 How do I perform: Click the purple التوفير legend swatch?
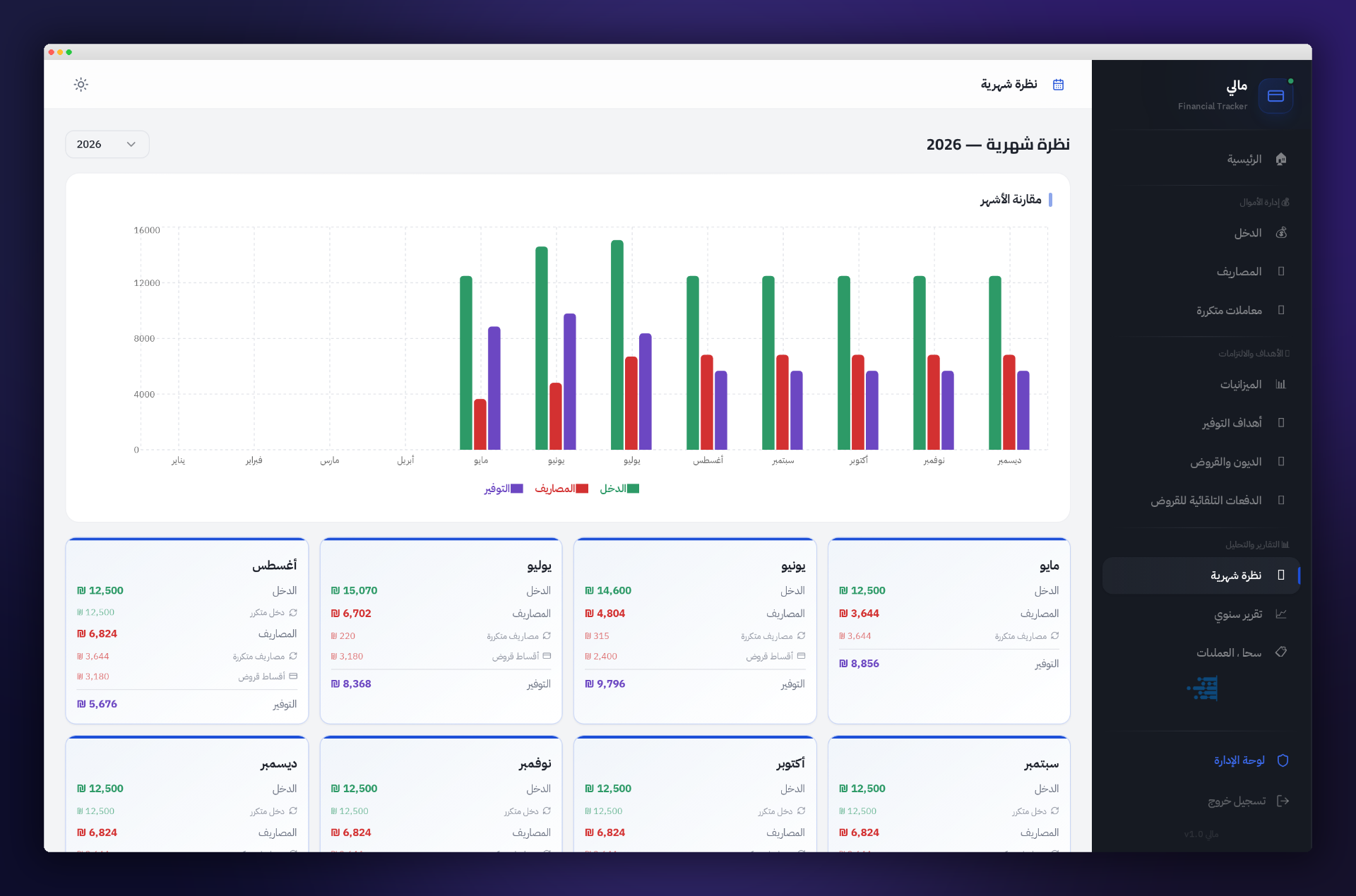(517, 489)
